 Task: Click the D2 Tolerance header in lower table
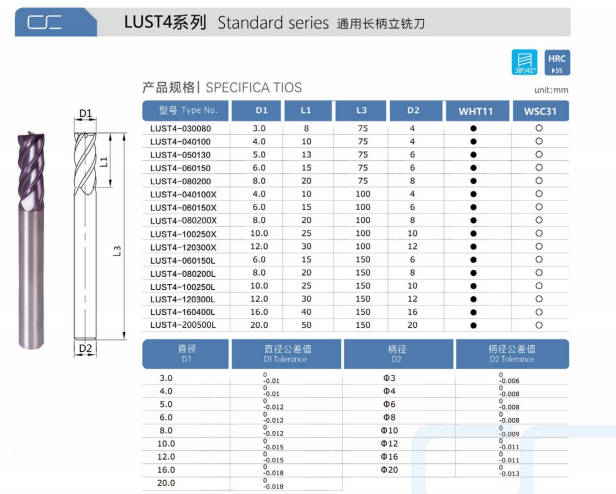[x=512, y=355]
